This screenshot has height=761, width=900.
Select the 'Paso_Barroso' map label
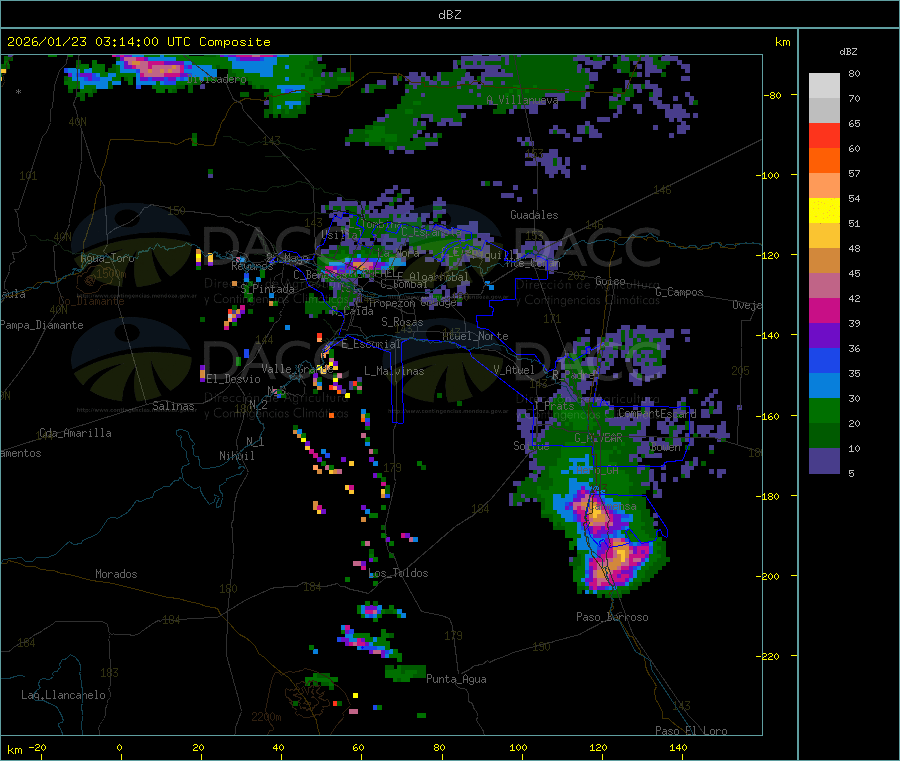point(612,618)
